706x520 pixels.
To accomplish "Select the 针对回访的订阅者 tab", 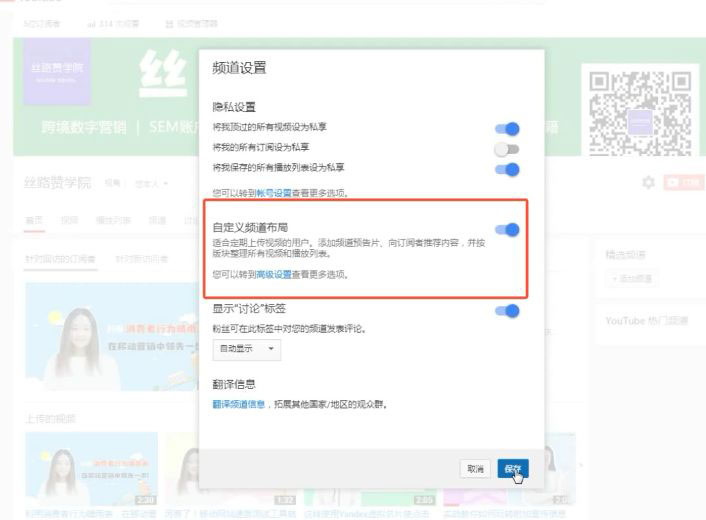I will [60, 259].
